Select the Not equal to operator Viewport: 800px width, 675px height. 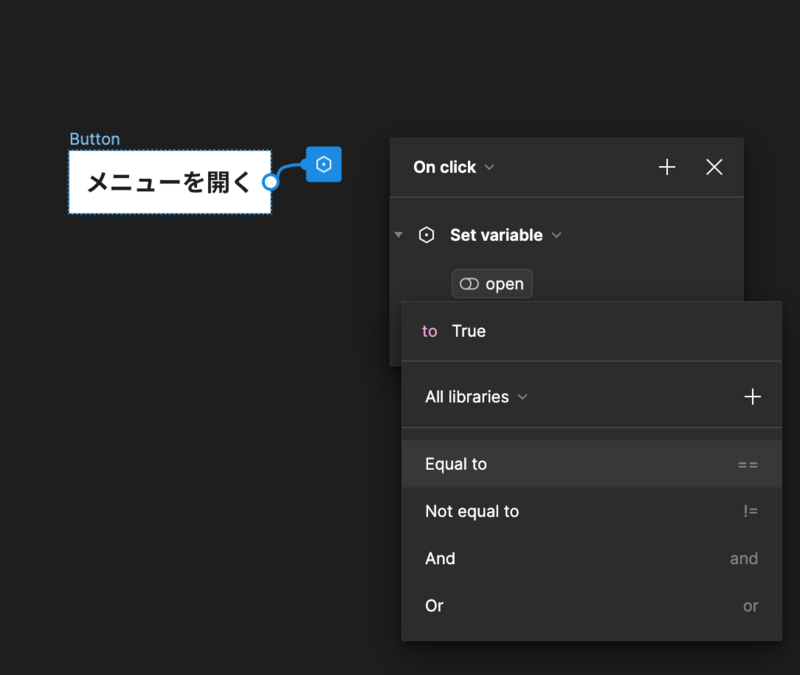tap(591, 511)
